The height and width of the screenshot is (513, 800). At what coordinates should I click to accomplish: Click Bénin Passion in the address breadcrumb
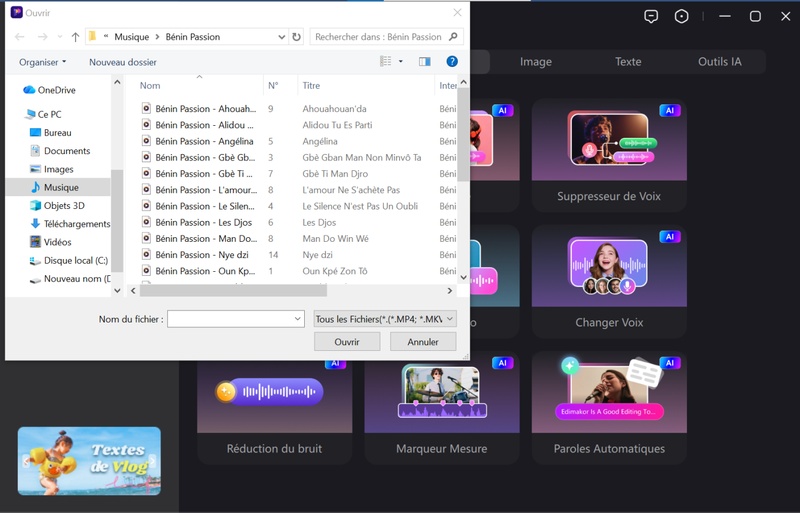tap(193, 37)
